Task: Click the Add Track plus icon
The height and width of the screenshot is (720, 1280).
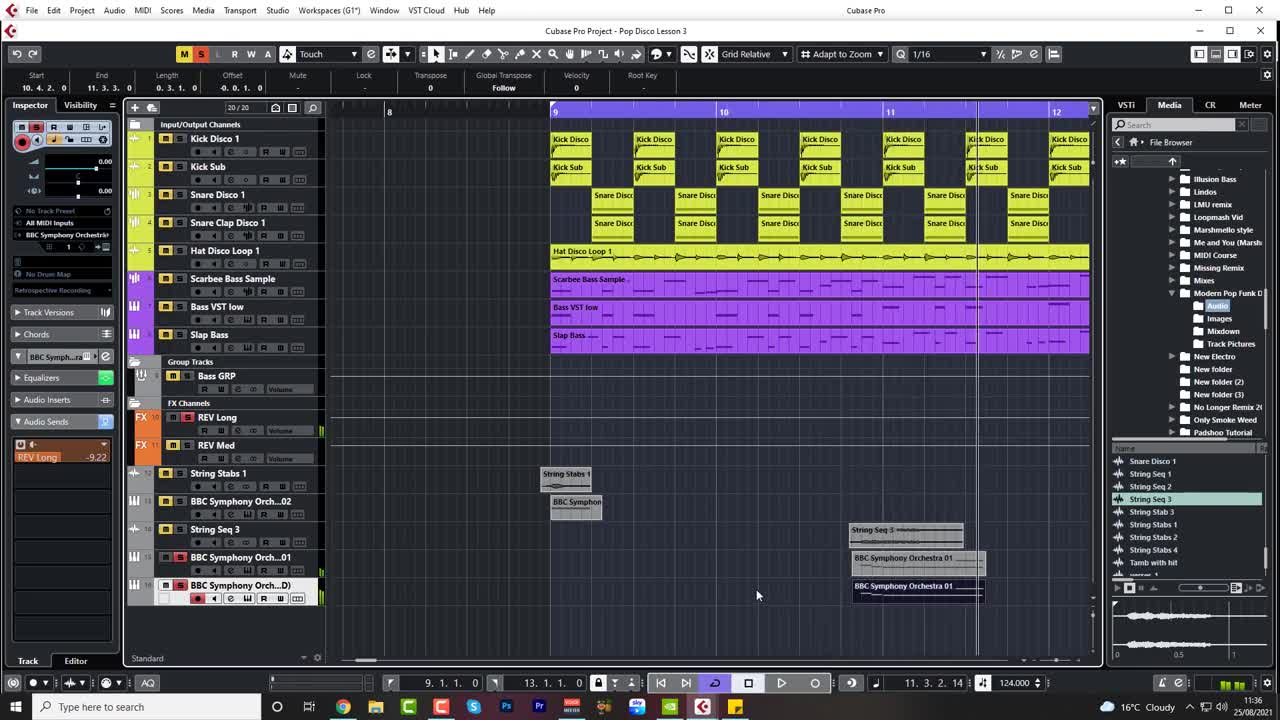Action: point(134,107)
